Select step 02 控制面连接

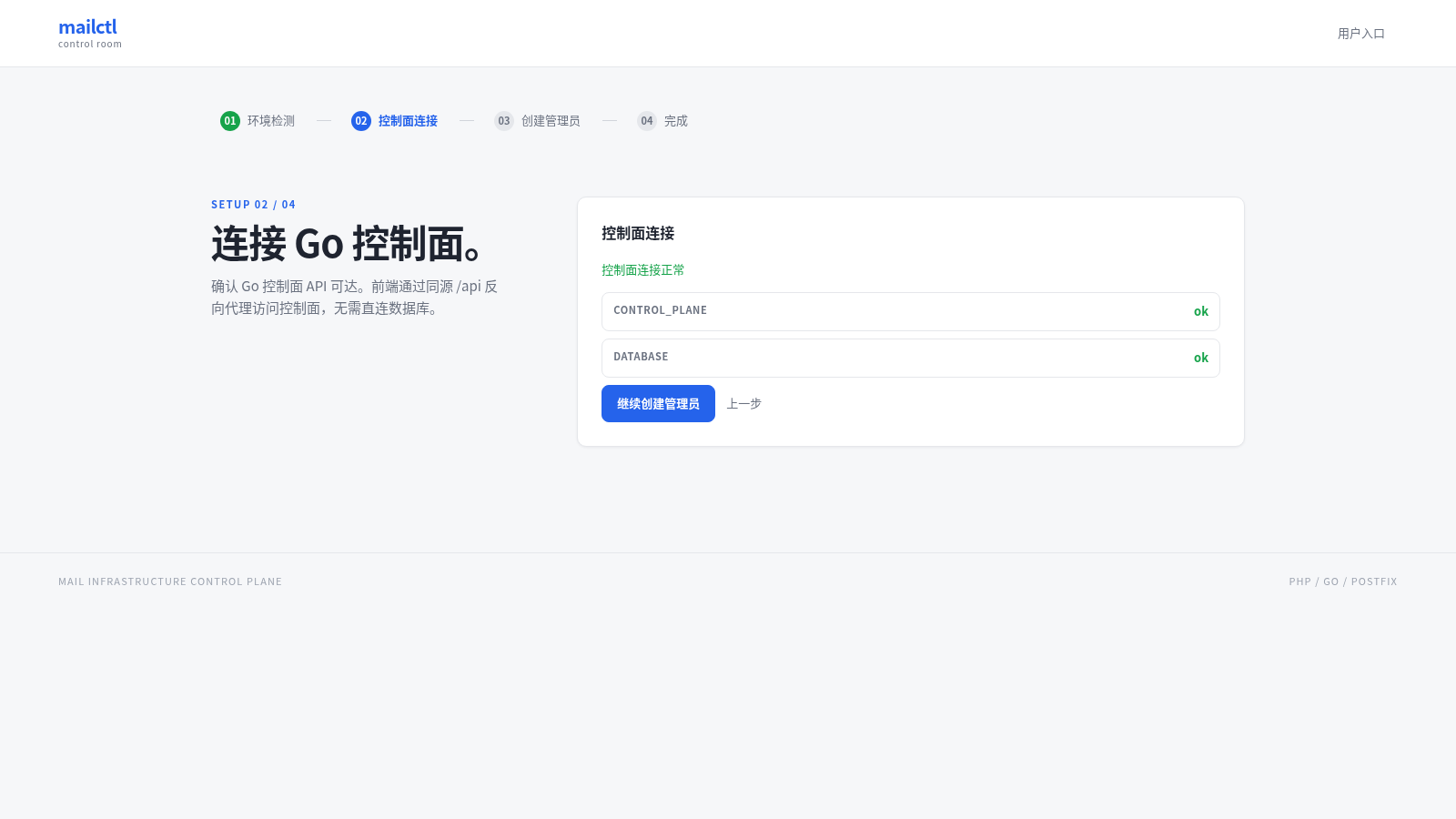coord(394,121)
